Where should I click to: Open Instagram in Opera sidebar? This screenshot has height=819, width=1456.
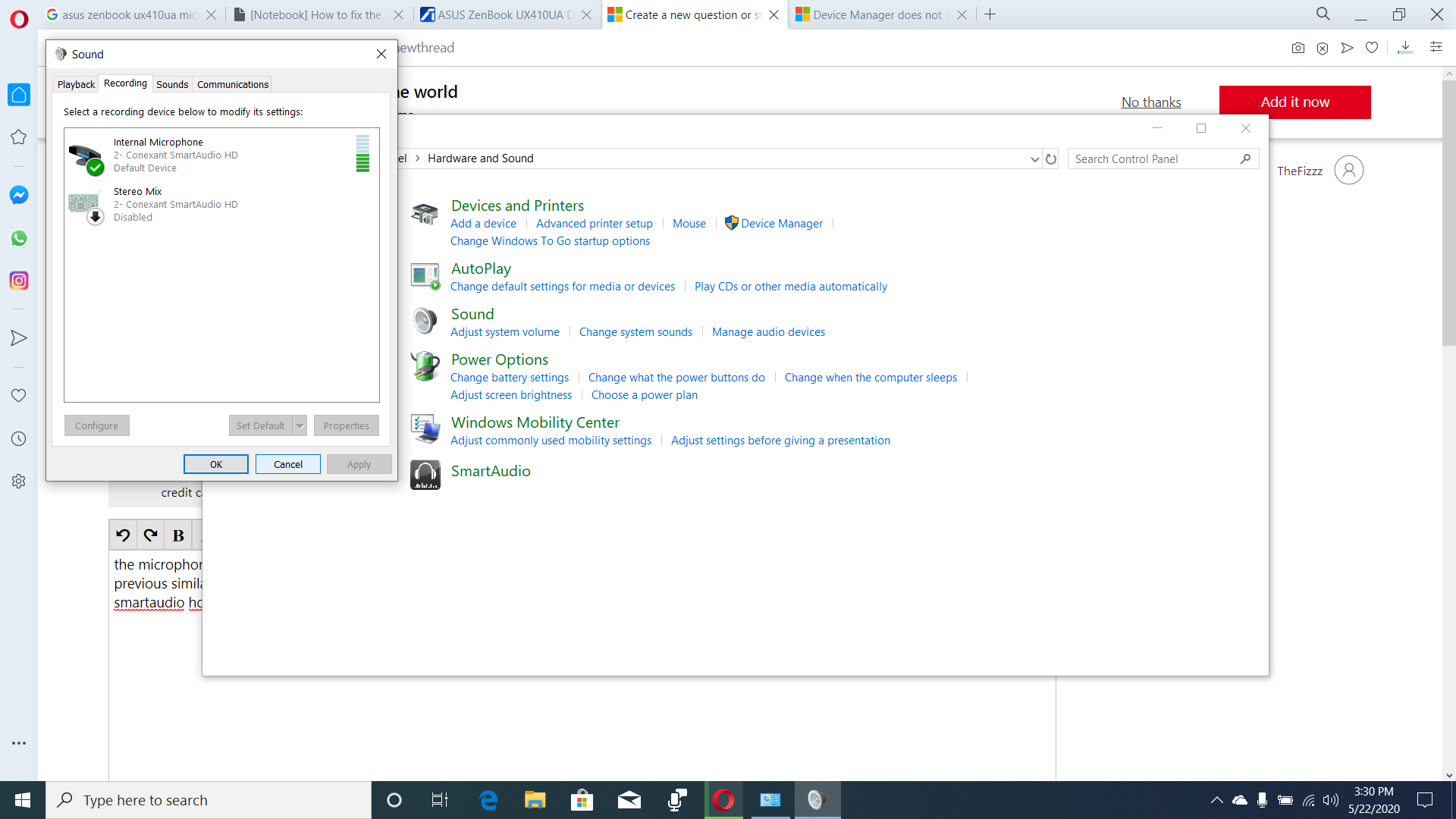coord(19,281)
